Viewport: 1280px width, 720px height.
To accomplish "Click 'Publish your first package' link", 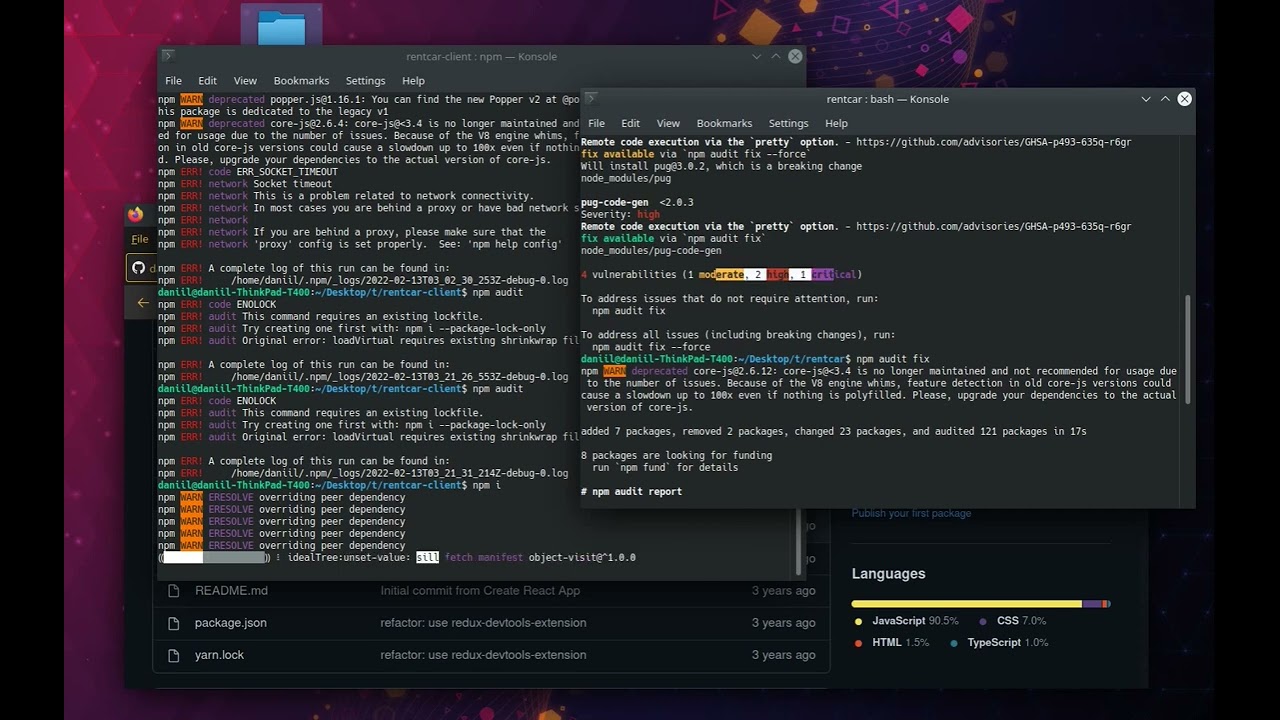I will click(911, 513).
